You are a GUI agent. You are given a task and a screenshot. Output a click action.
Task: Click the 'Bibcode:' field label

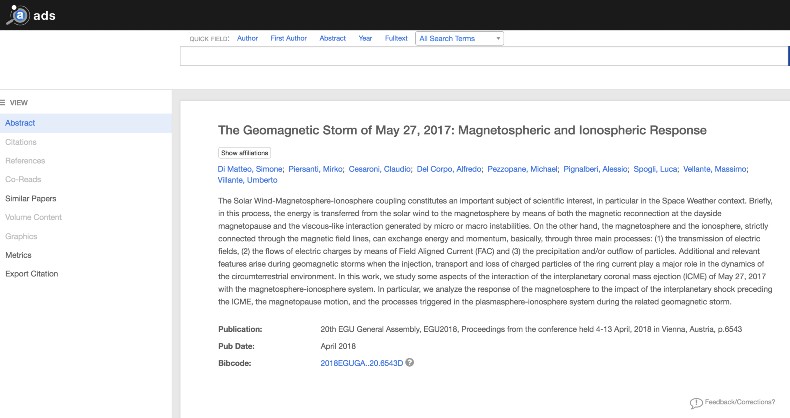point(235,363)
